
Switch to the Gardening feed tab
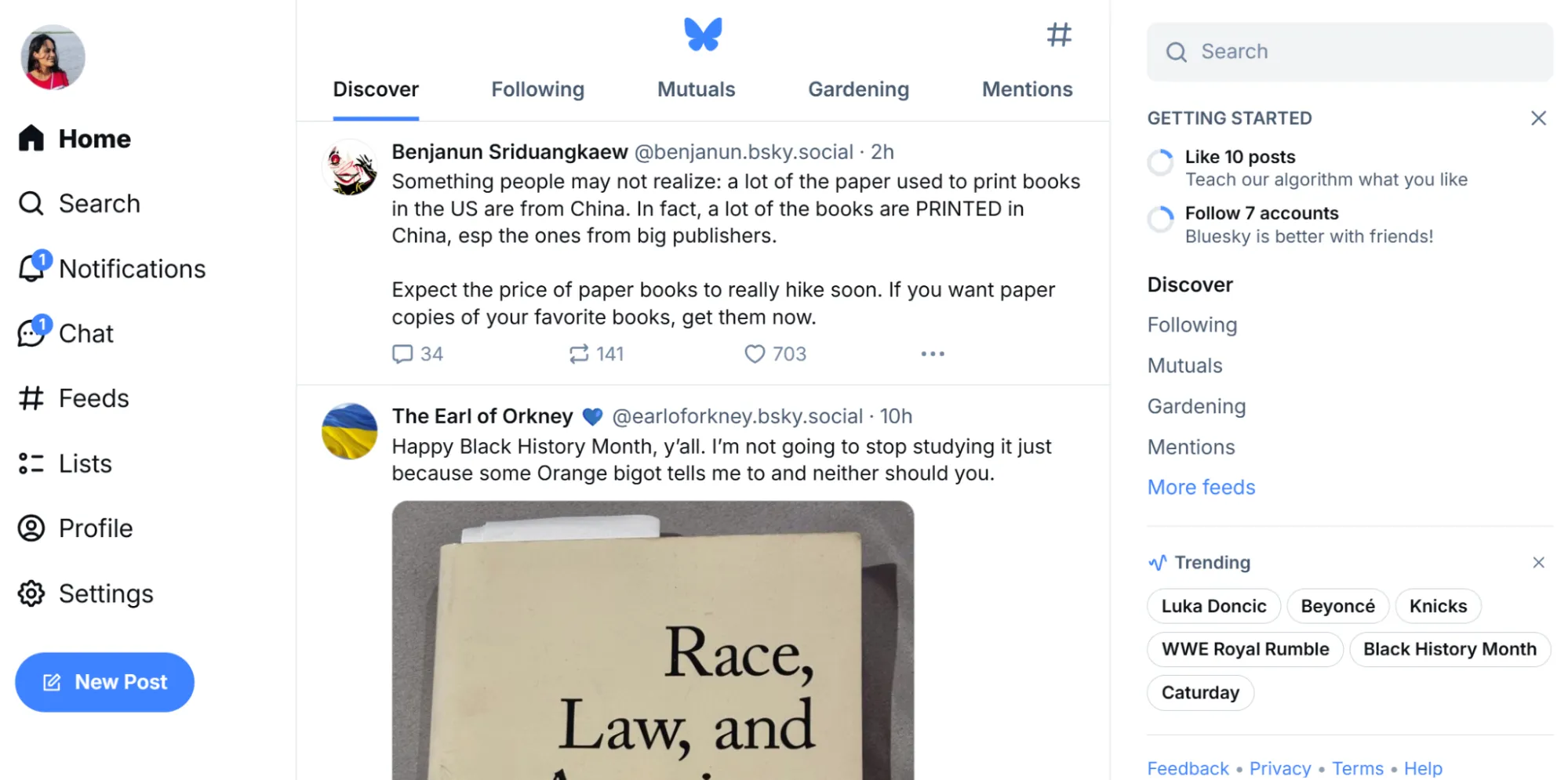[x=858, y=89]
